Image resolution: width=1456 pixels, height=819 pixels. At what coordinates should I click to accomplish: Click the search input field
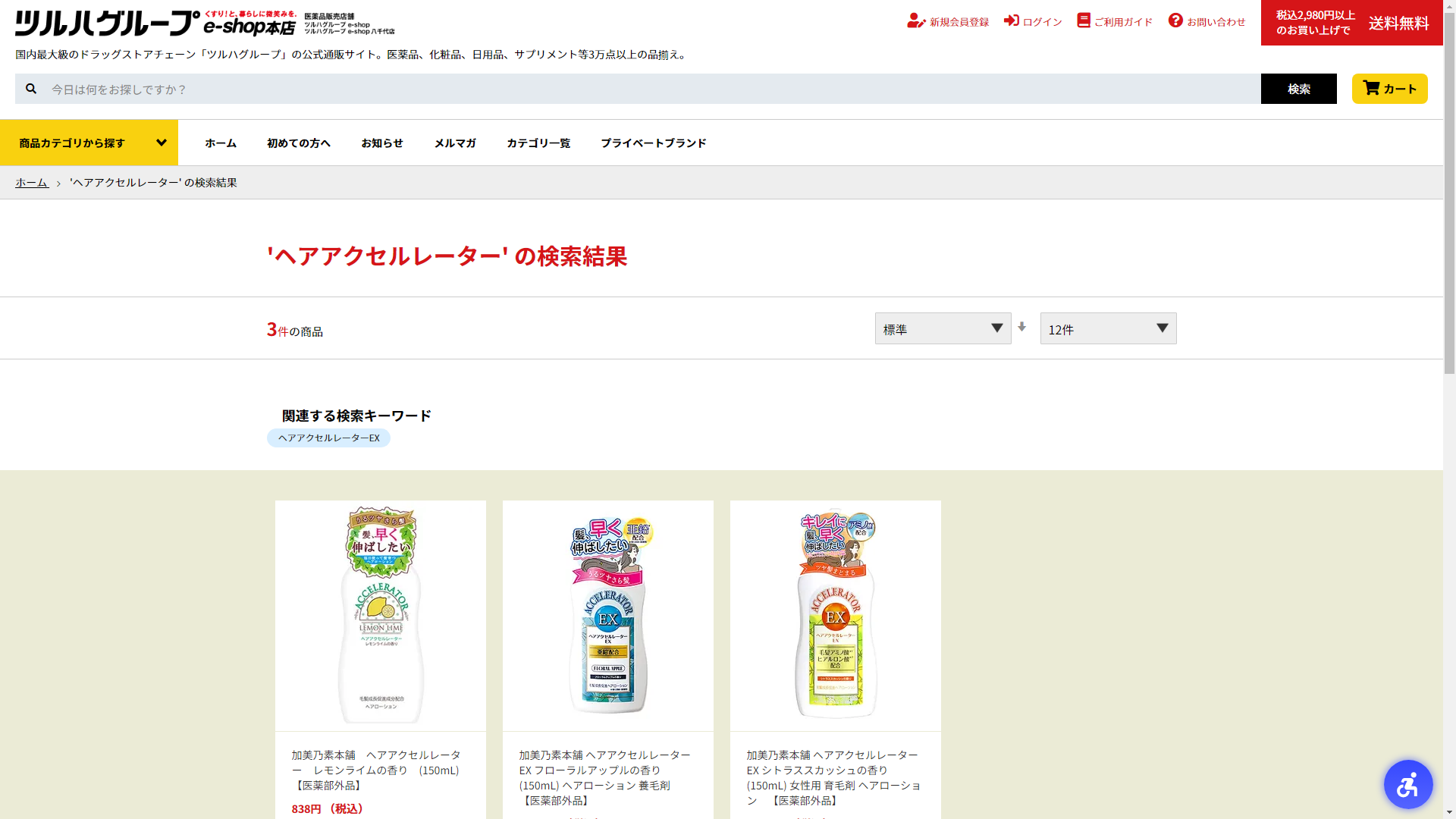(x=652, y=89)
